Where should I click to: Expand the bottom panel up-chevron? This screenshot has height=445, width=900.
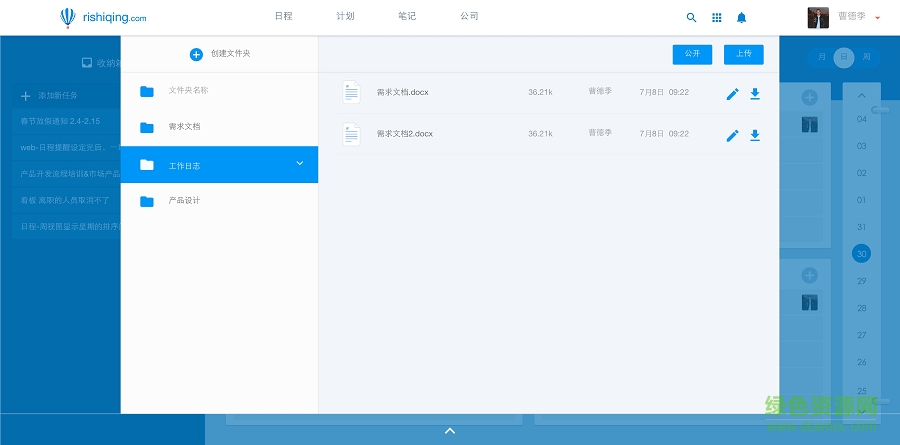(450, 430)
